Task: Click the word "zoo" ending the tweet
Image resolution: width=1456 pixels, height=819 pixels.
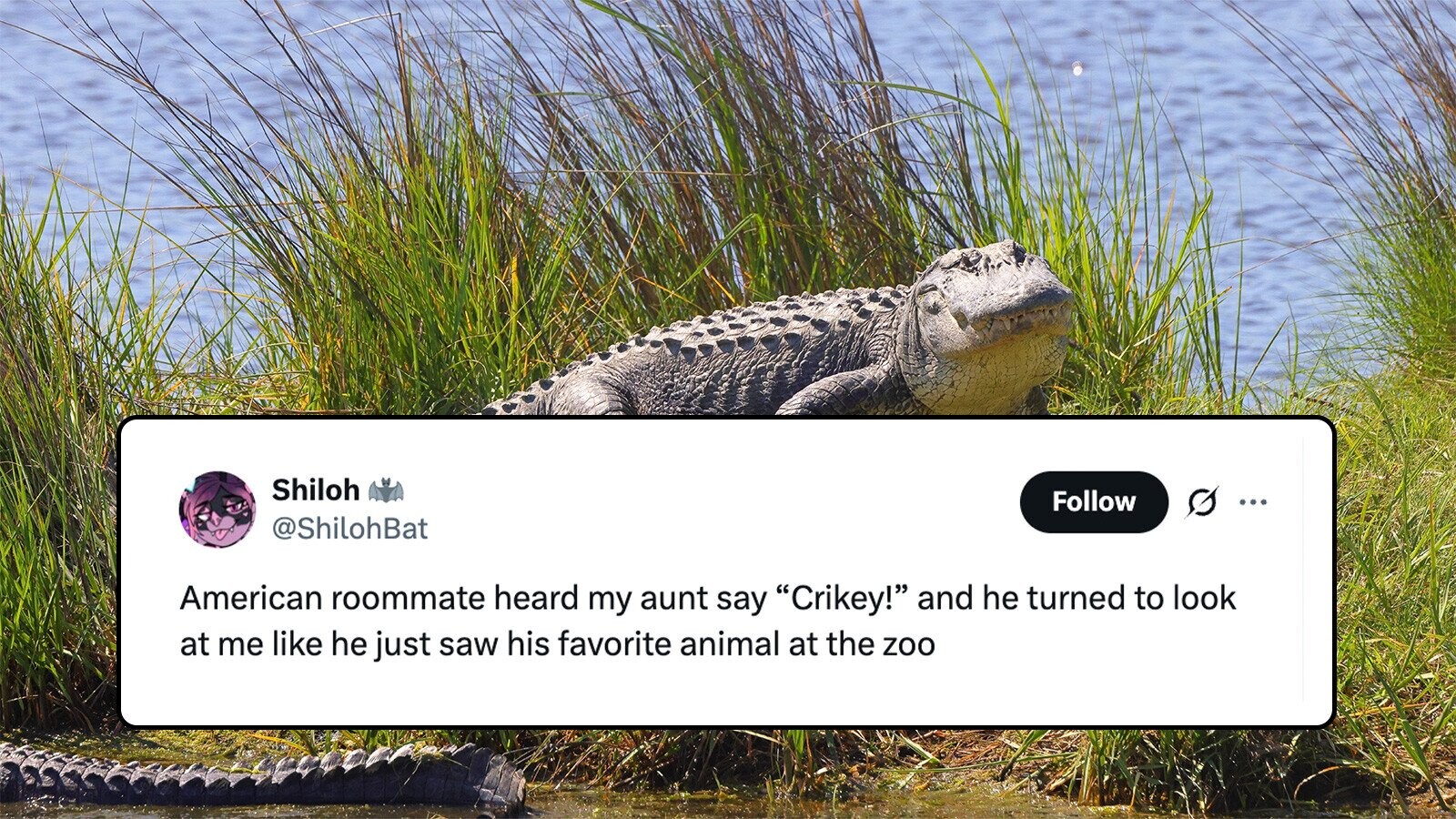Action: (908, 644)
